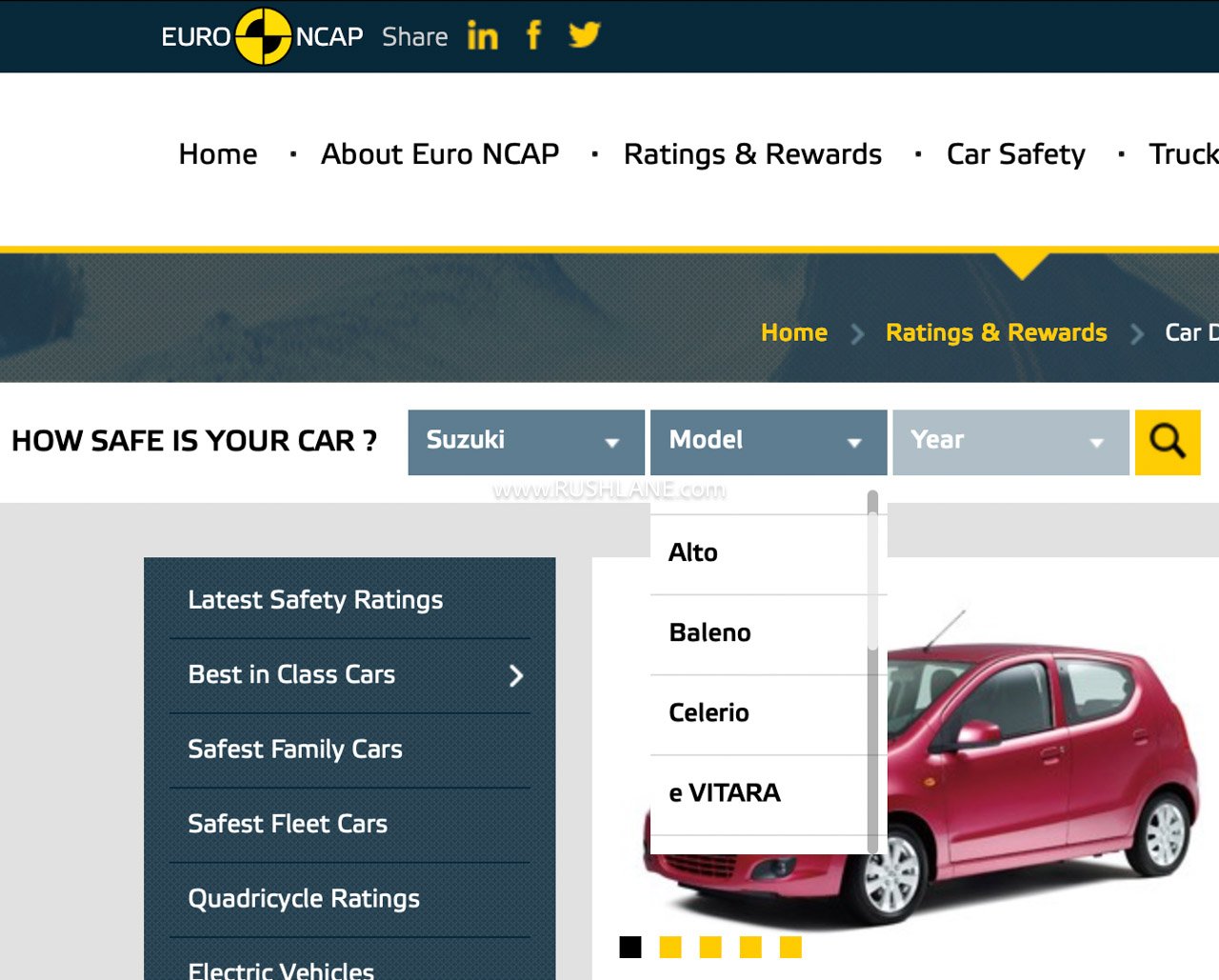The height and width of the screenshot is (980, 1219).
Task: Select Celerio from model list
Action: click(759, 713)
